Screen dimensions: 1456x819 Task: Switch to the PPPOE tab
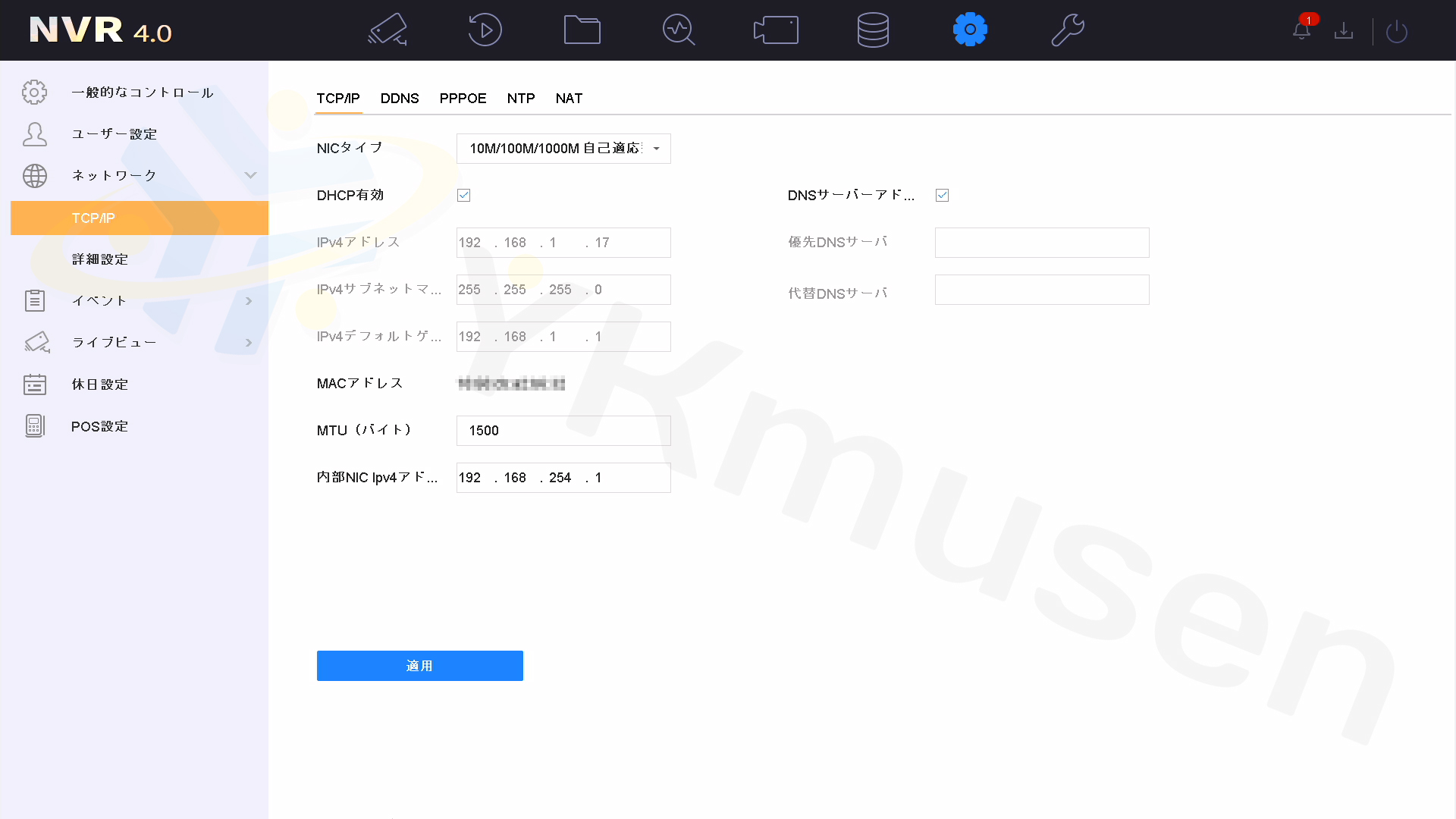tap(463, 99)
